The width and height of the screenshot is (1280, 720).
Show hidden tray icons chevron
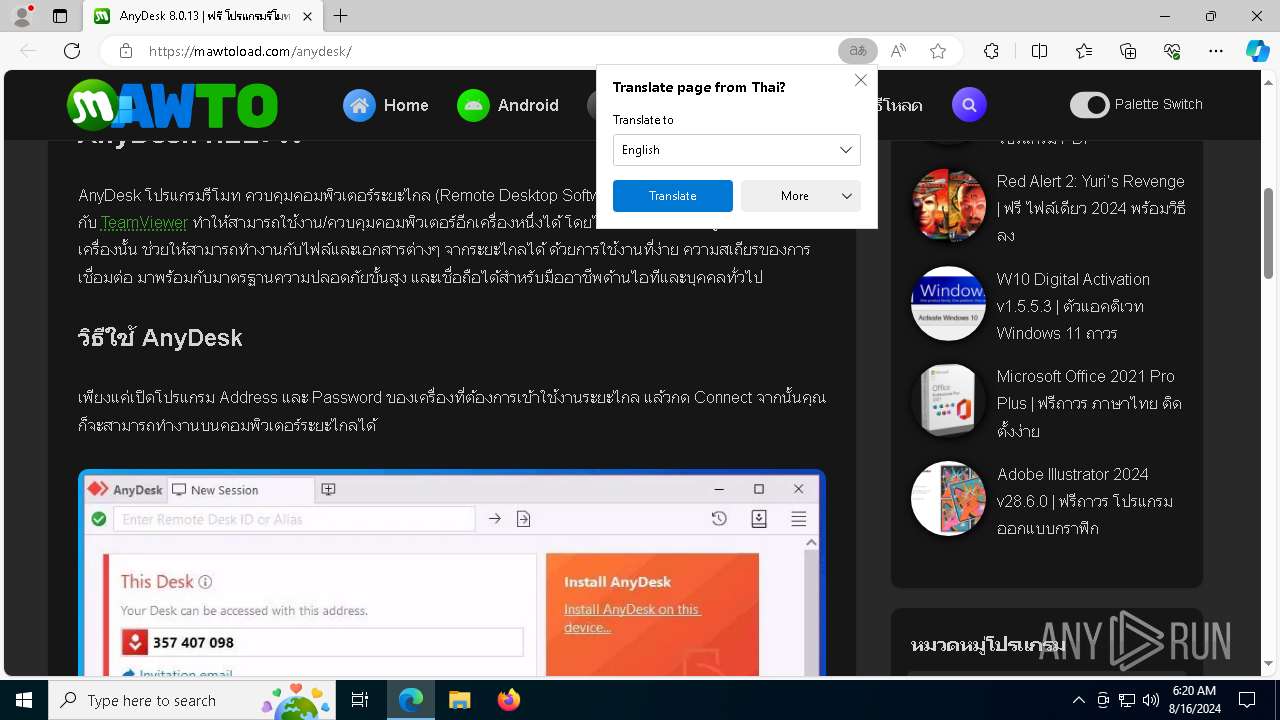[1078, 700]
